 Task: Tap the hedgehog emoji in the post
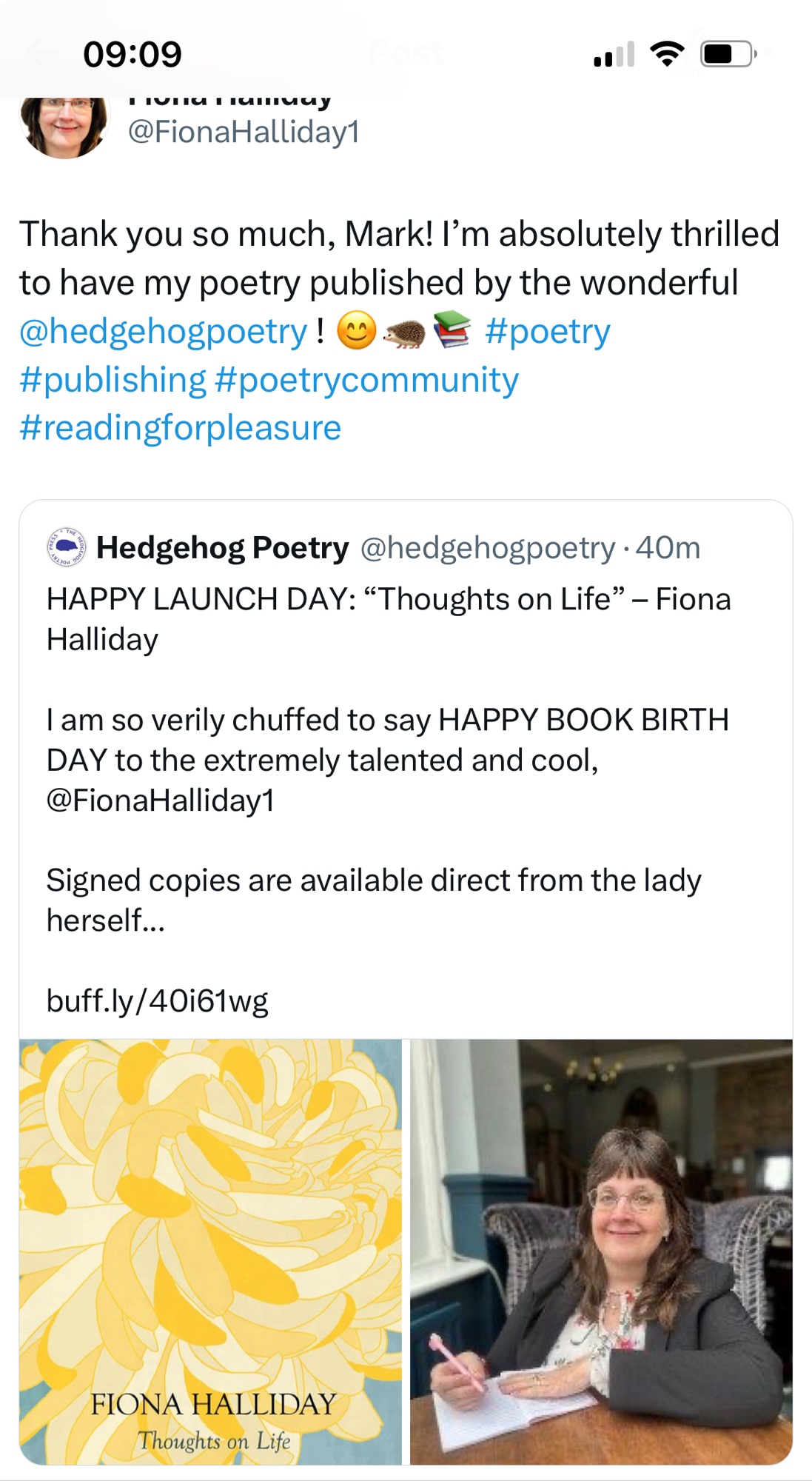[x=404, y=332]
